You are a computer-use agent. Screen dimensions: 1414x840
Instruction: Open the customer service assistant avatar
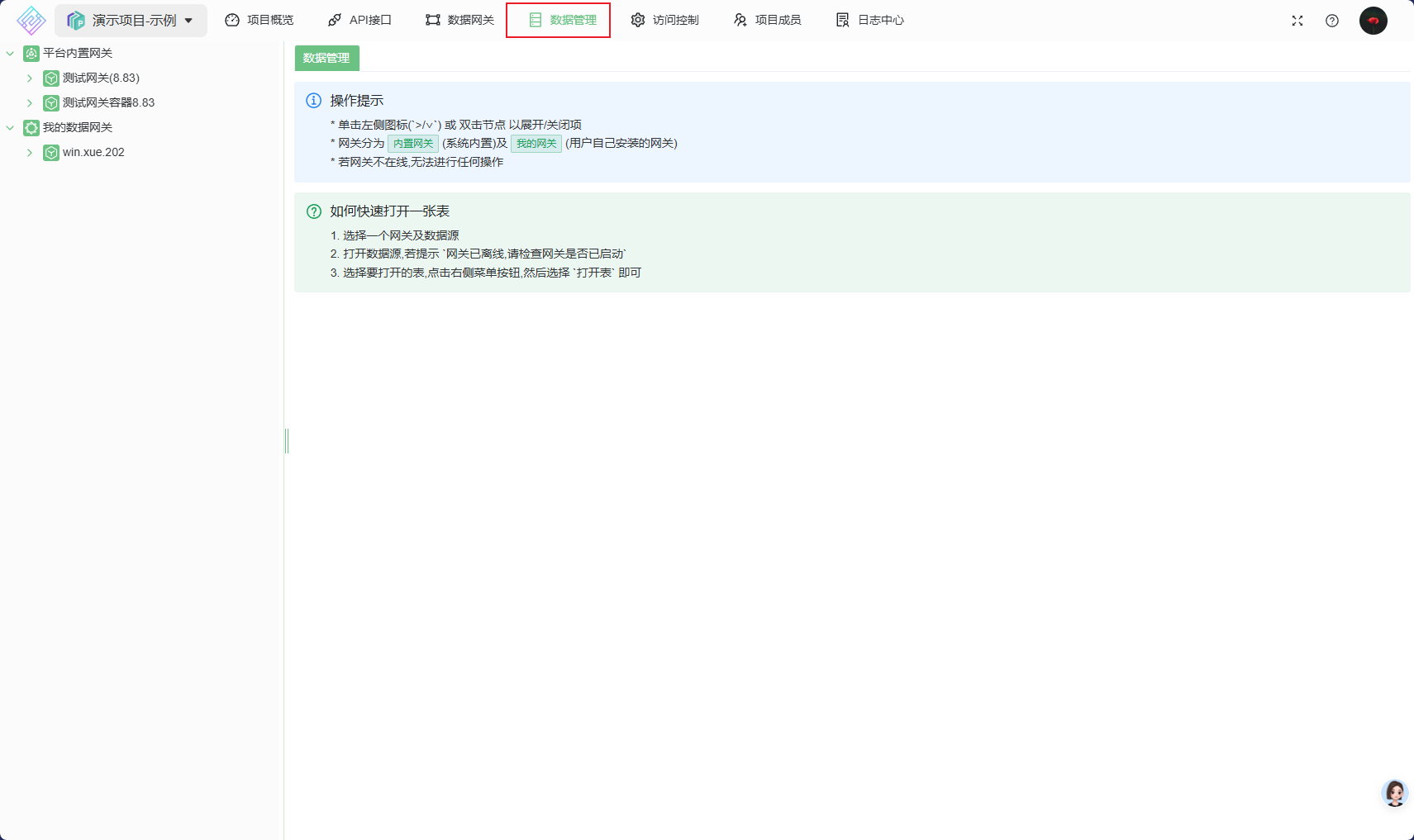click(x=1395, y=793)
